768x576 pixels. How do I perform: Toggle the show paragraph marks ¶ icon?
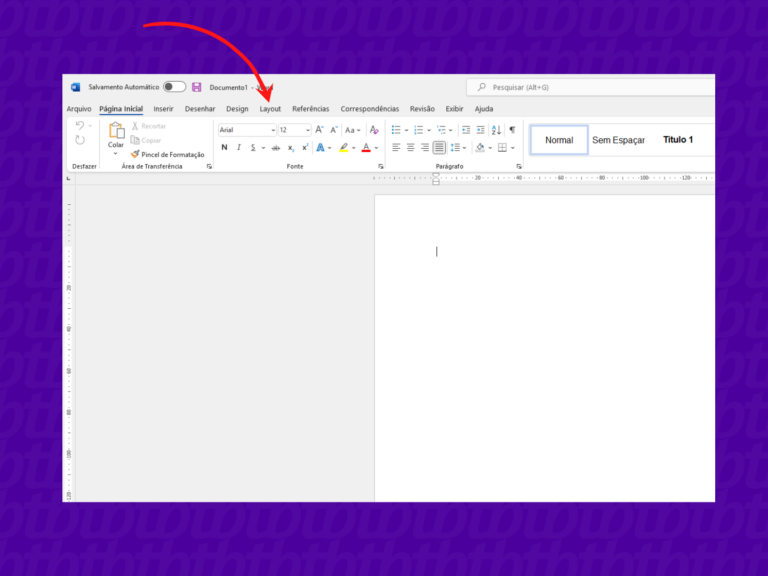click(x=512, y=130)
